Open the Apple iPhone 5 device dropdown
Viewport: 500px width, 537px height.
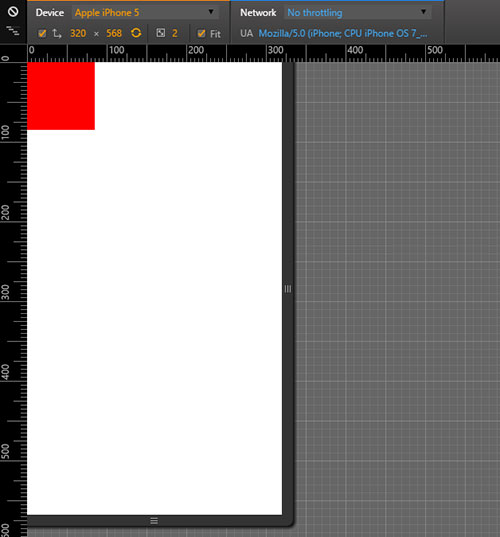(x=145, y=13)
